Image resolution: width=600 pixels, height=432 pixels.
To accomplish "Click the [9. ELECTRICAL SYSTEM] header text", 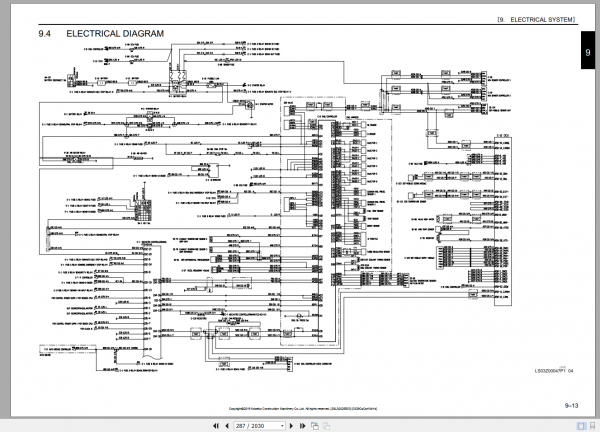I will coord(536,20).
